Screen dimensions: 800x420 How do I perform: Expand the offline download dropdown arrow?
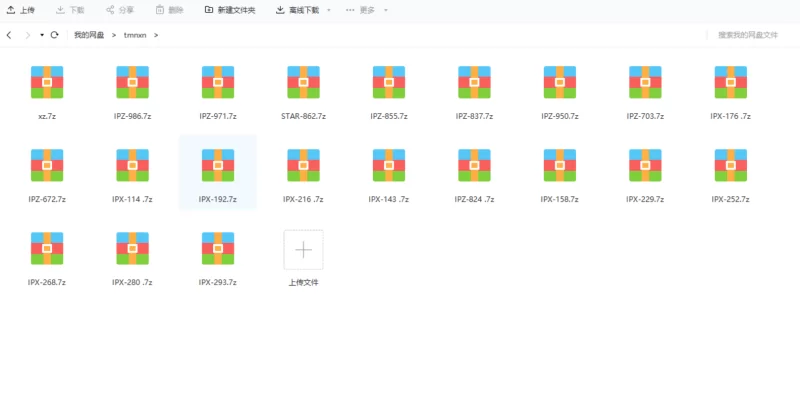tap(329, 10)
